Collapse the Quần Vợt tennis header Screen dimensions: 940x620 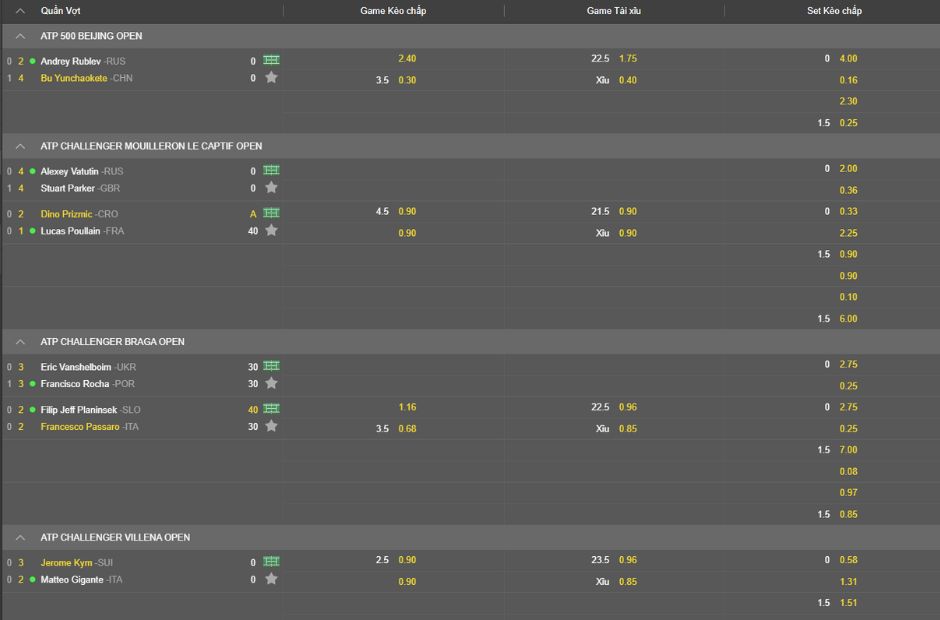(20, 10)
